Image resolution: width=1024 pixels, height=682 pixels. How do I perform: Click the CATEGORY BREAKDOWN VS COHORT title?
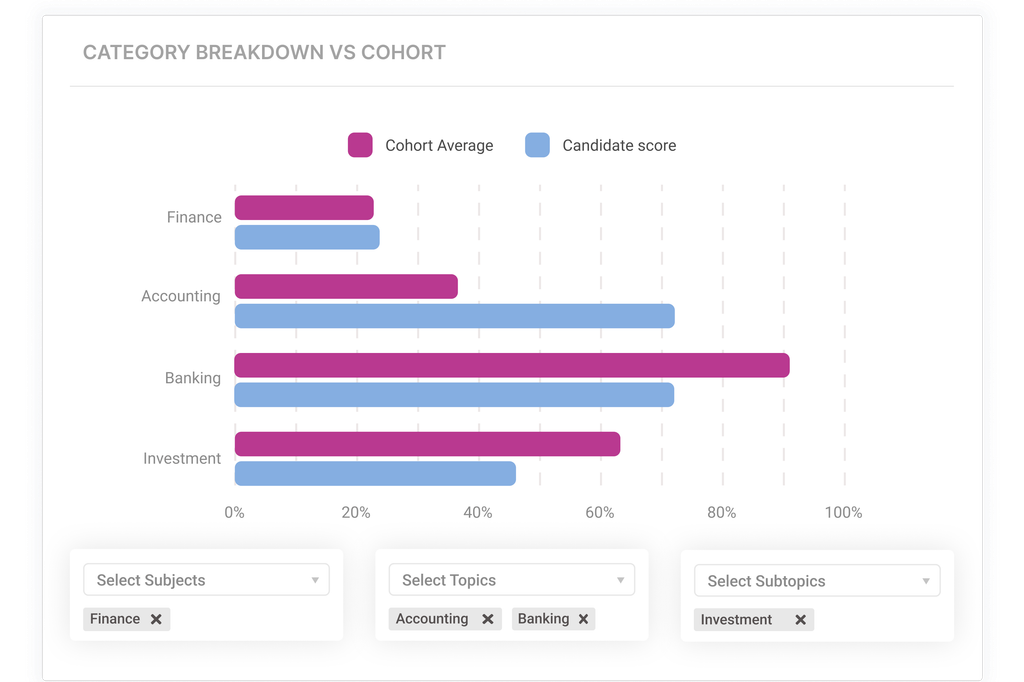(x=264, y=52)
